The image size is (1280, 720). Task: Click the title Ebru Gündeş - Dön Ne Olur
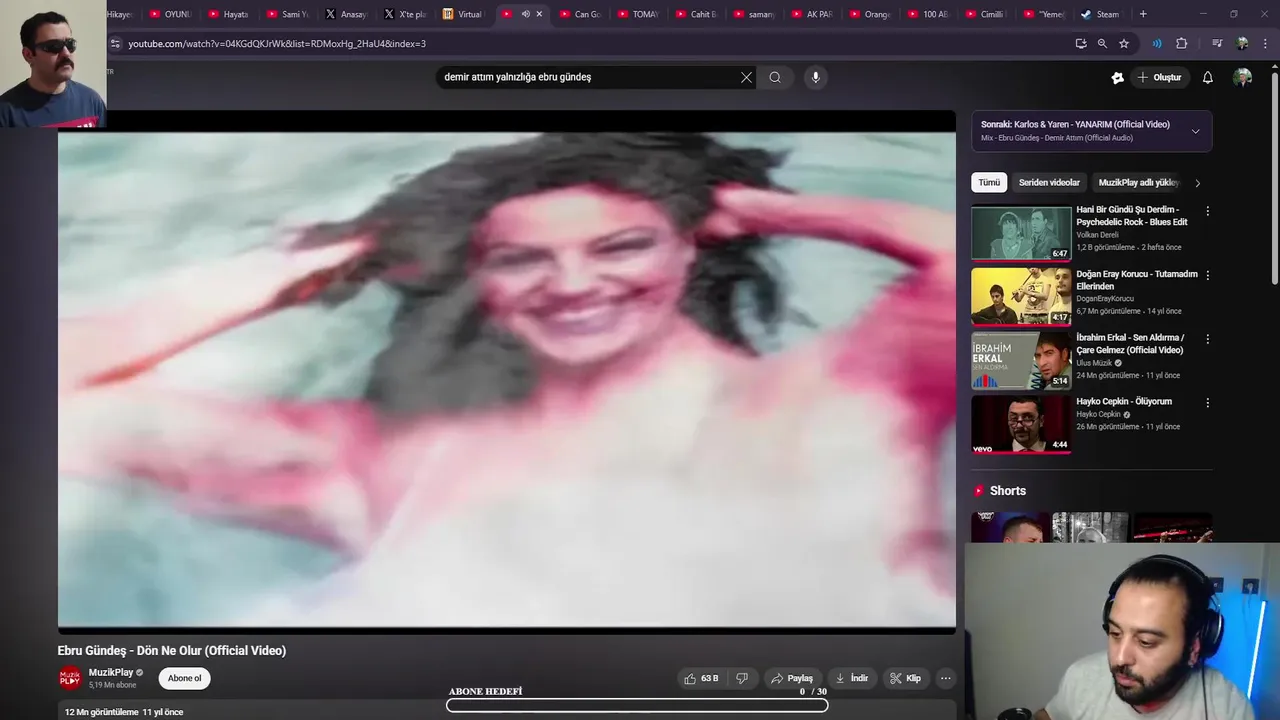(172, 650)
